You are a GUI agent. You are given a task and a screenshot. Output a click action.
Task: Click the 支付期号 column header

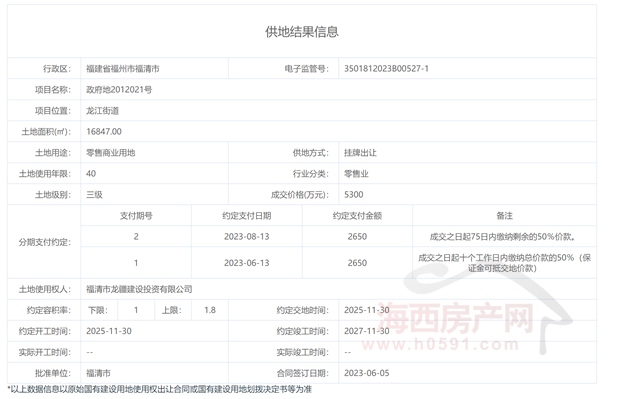pos(136,216)
